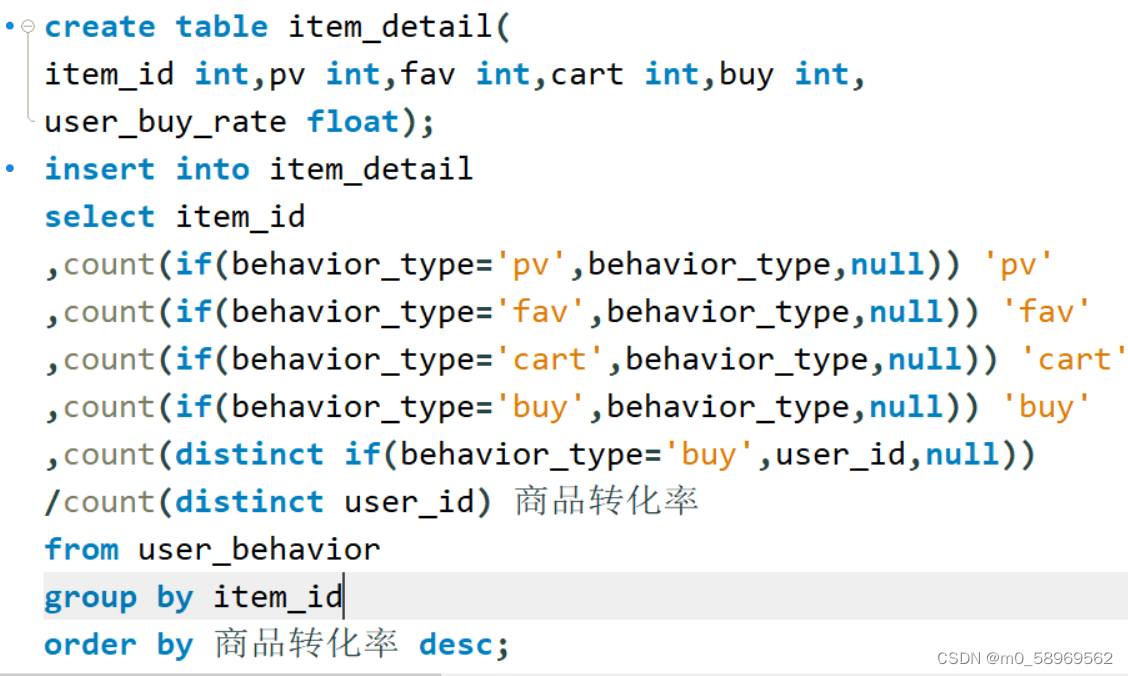Screen dimensions: 1128x676
Task: Click the insert into keyword text
Action: pyautogui.click(x=146, y=169)
